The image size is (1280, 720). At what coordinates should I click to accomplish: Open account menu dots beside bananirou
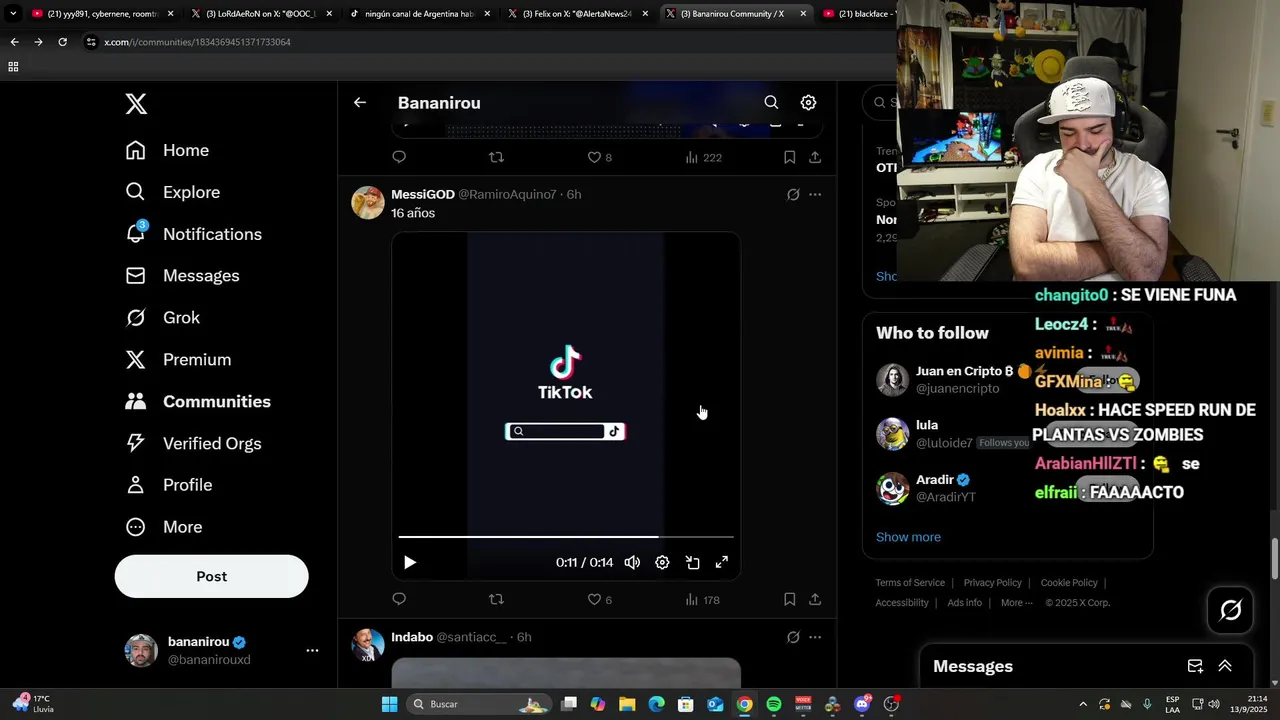[312, 650]
